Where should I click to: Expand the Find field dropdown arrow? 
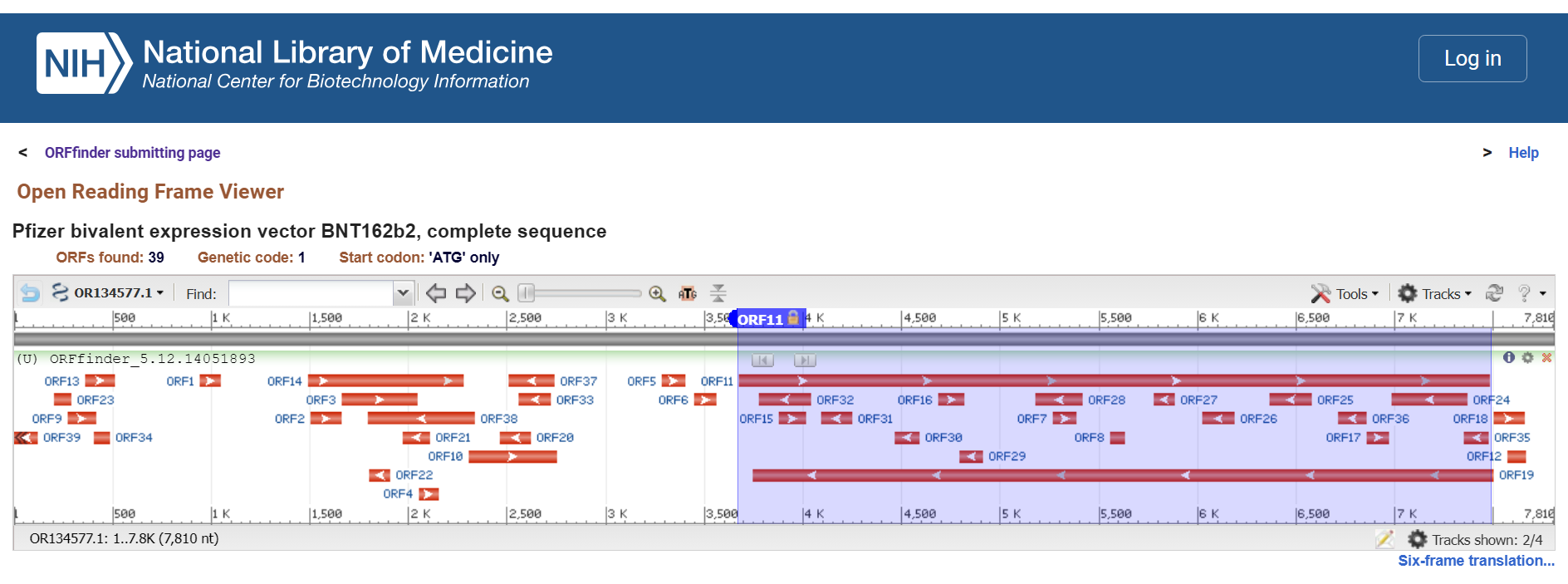403,293
